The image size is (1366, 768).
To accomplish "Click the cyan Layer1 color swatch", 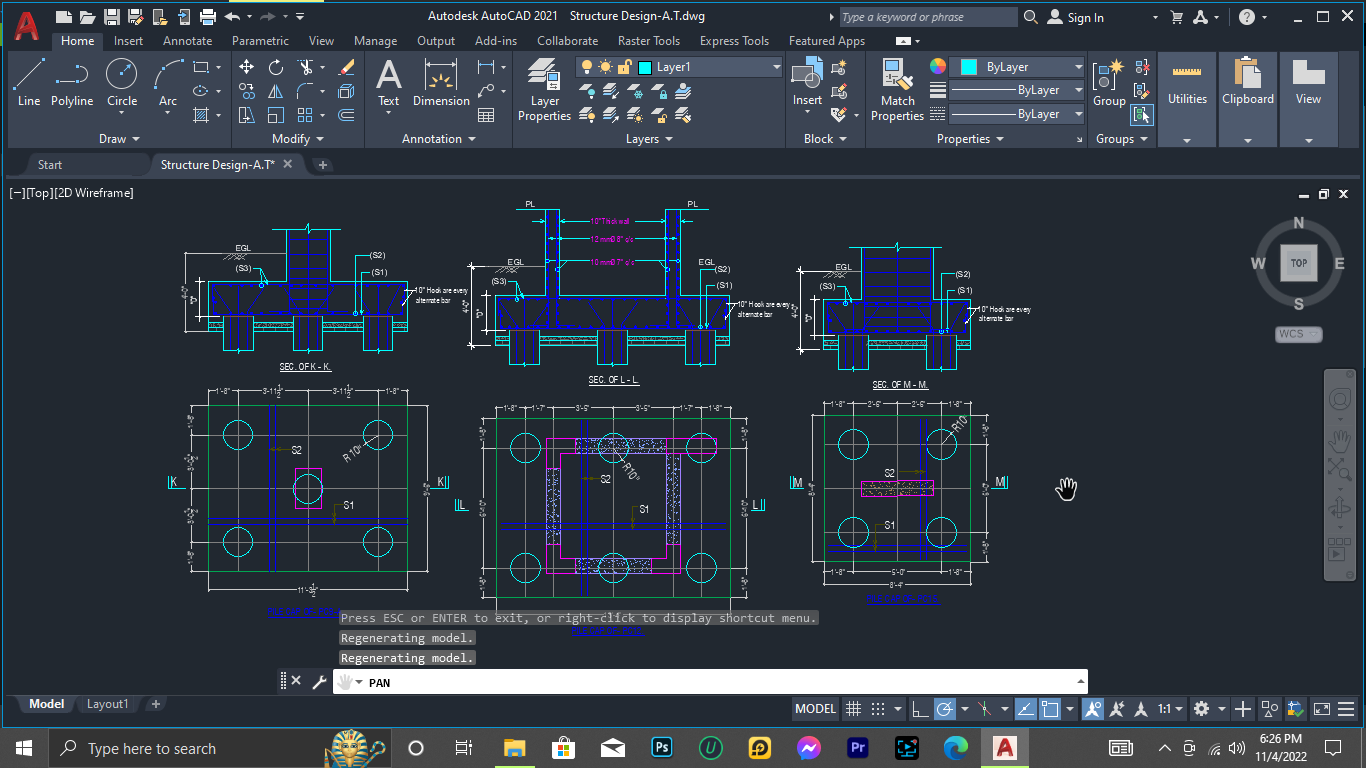I will [645, 66].
